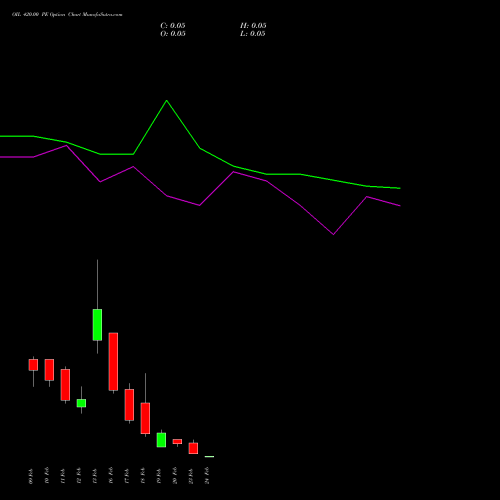Image resolution: width=500 pixels, height=500 pixels.
Task: Click the "09 Feb" date axis label
Action: 31,476
